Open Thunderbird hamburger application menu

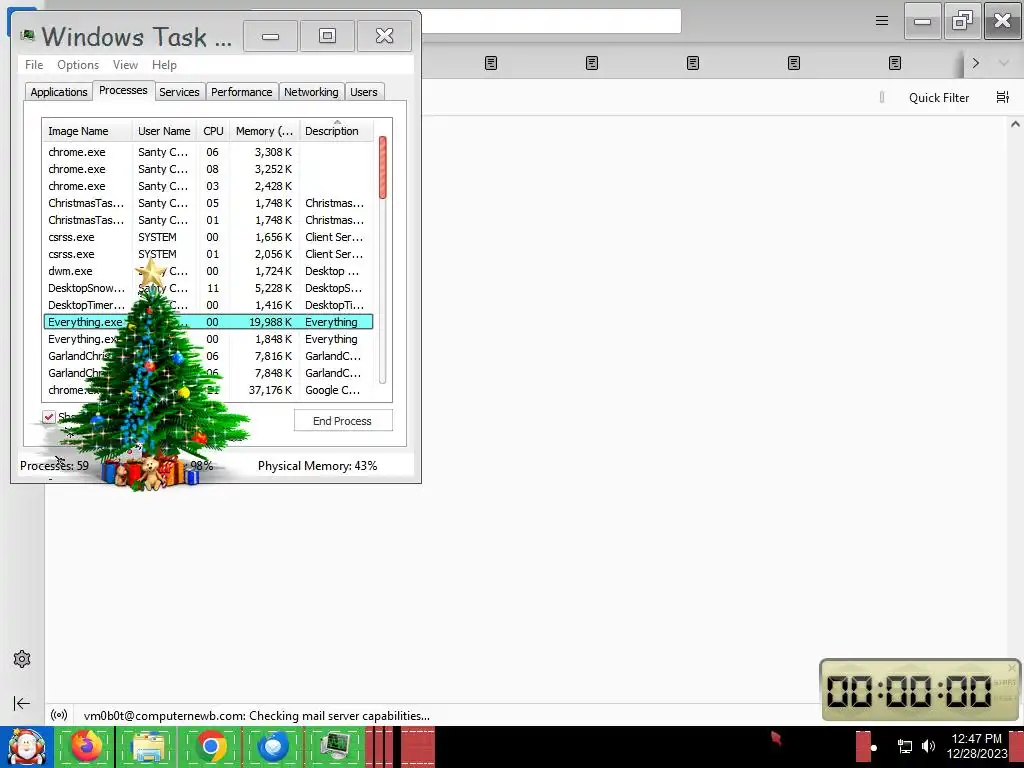[882, 21]
